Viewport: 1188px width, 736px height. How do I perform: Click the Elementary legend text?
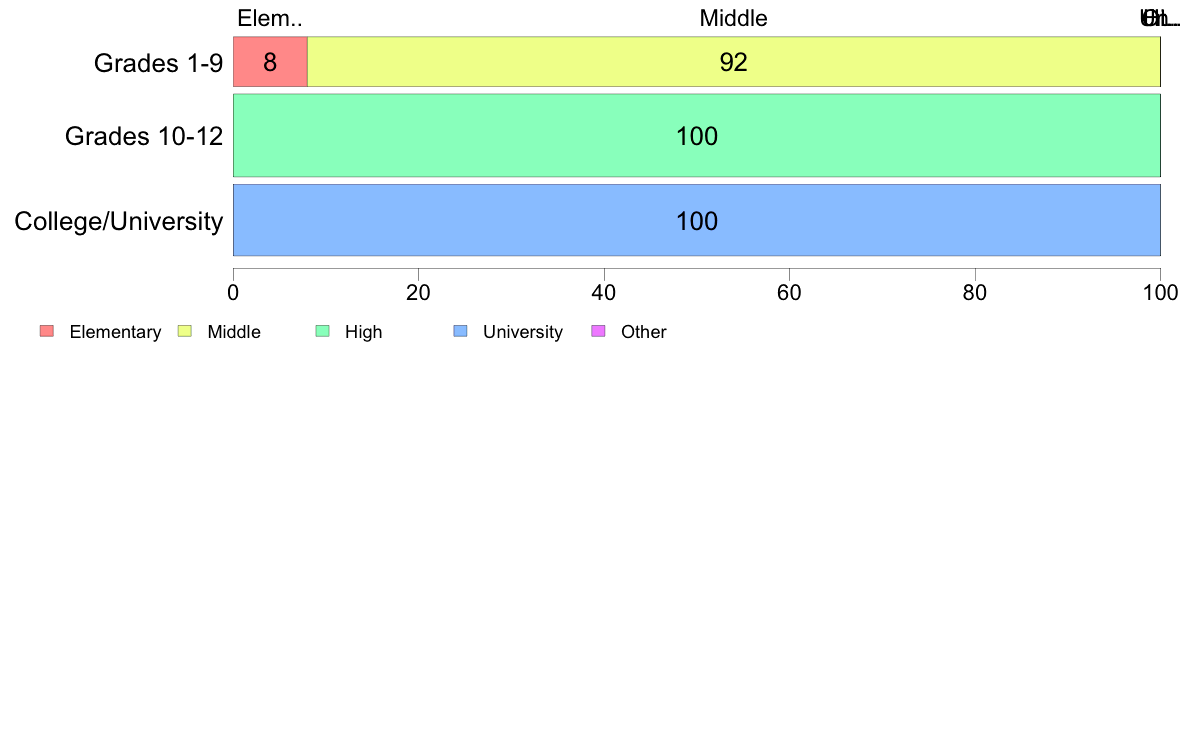click(x=115, y=332)
